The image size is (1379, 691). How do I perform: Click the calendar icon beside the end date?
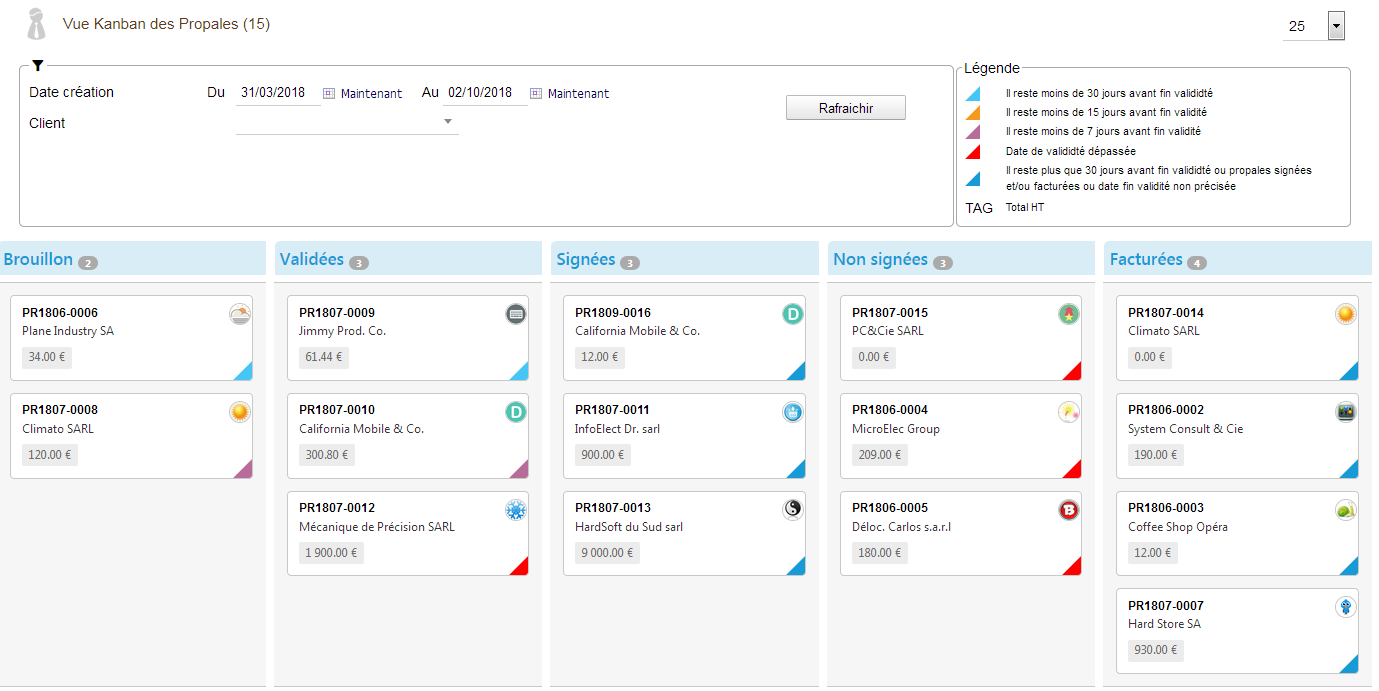click(x=536, y=94)
